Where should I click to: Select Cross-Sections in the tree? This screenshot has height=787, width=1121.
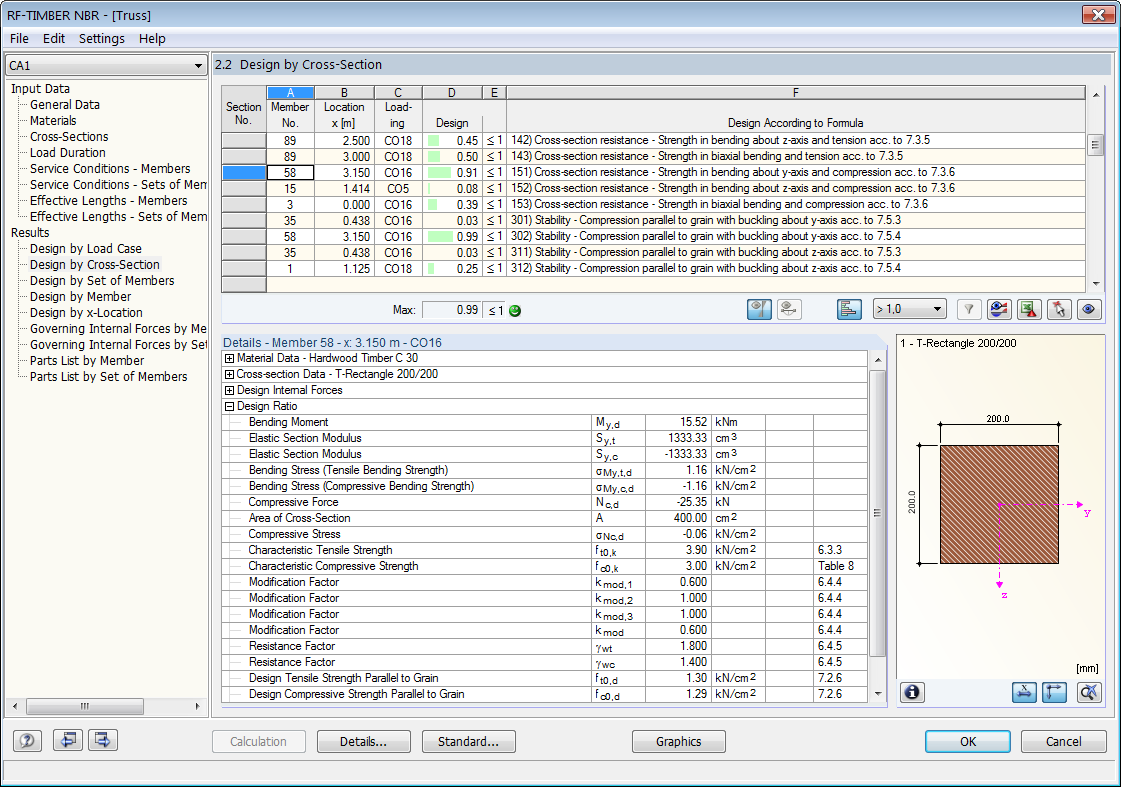69,137
